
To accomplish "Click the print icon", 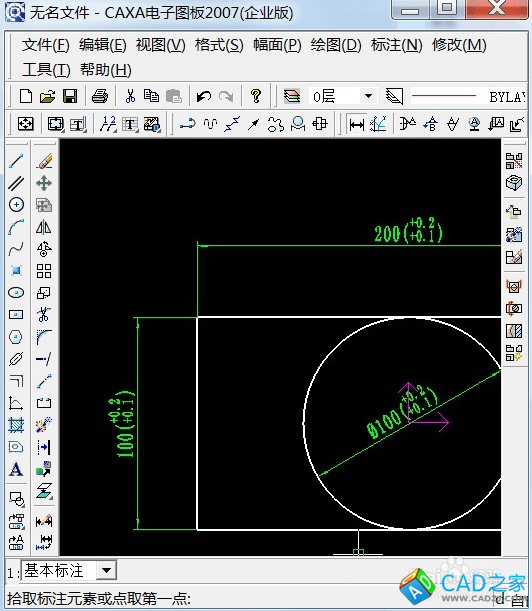I will [x=100, y=96].
